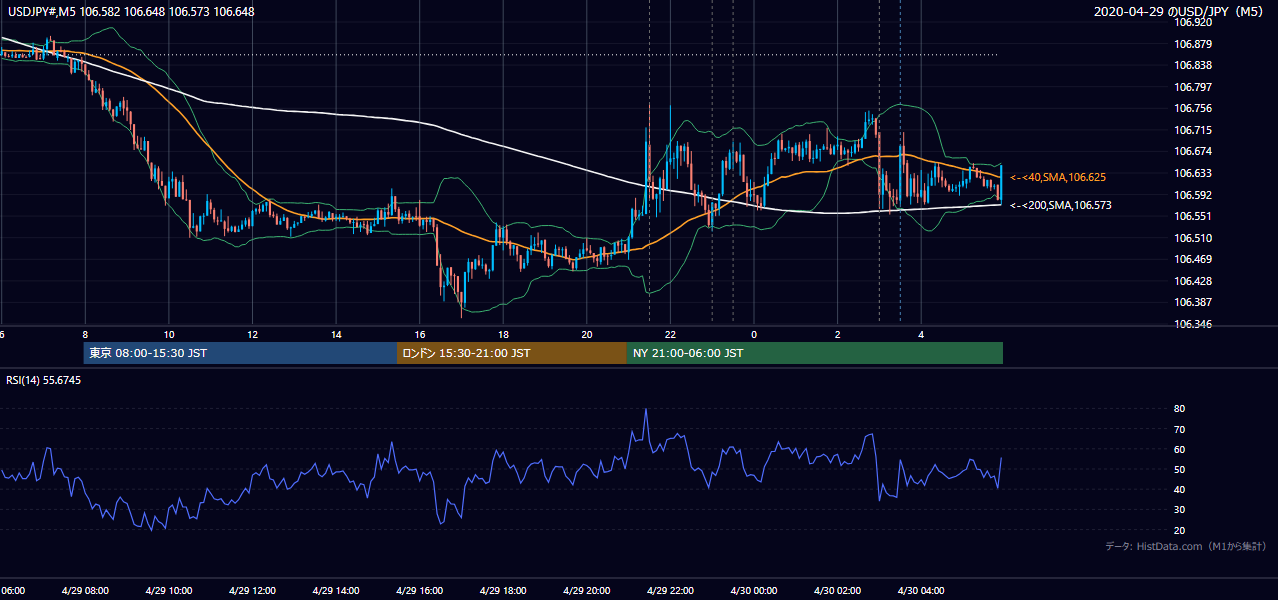Select the ロンドン 15:30-21:00 JST session bar
Viewport: 1278px width, 600px height.
coord(512,353)
